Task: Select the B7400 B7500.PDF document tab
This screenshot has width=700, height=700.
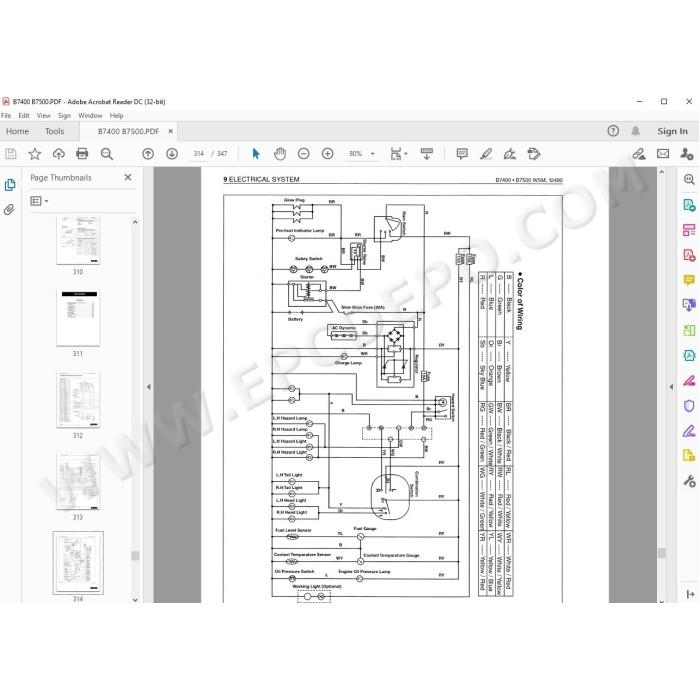Action: [x=128, y=131]
